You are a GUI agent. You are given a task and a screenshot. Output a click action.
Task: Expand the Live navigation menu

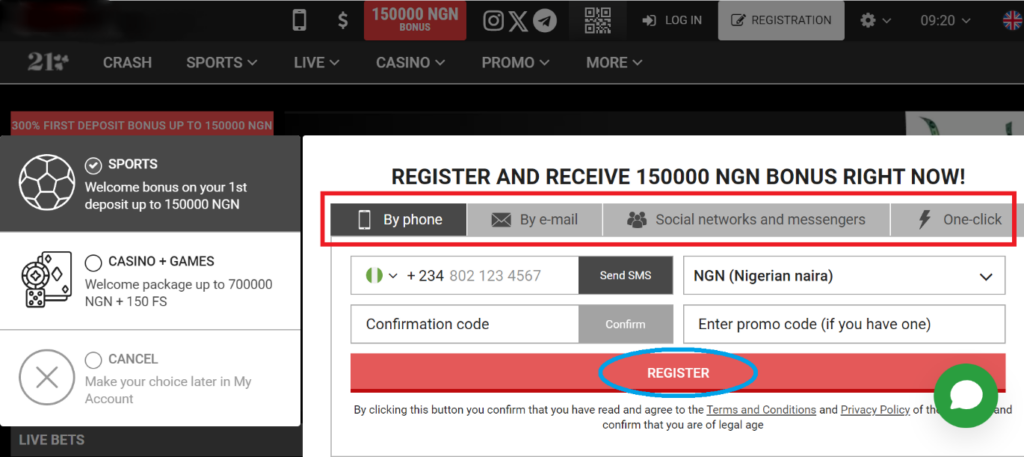tap(317, 63)
